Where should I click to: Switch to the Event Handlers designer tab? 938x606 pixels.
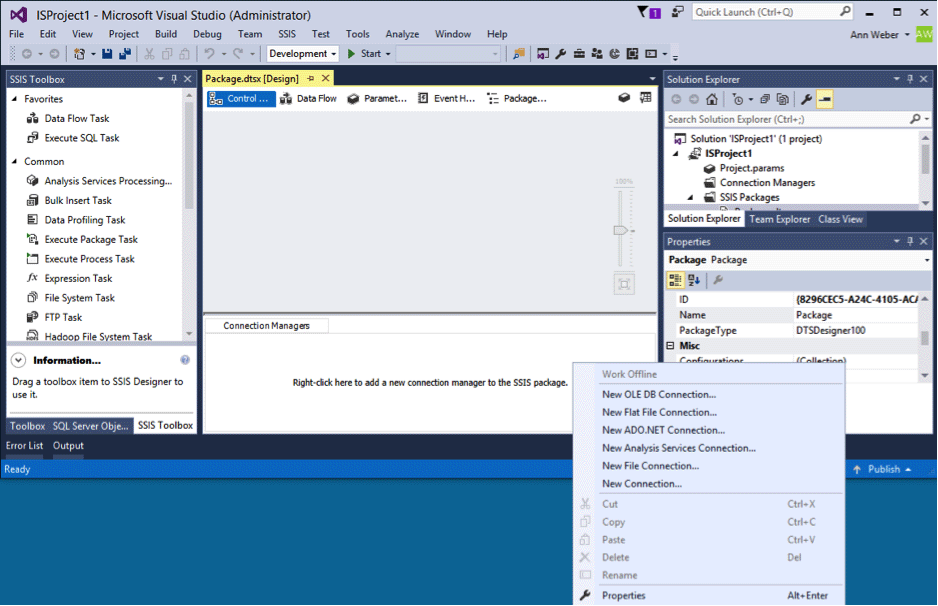[x=446, y=99]
